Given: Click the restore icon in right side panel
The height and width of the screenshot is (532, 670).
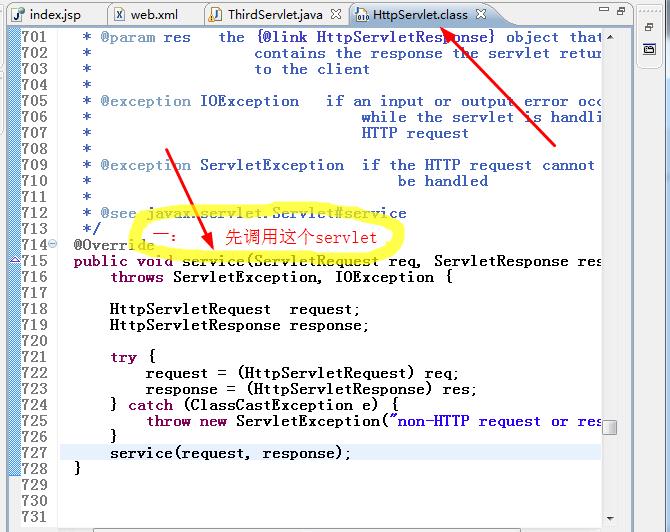Looking at the screenshot, I should coord(649,27).
